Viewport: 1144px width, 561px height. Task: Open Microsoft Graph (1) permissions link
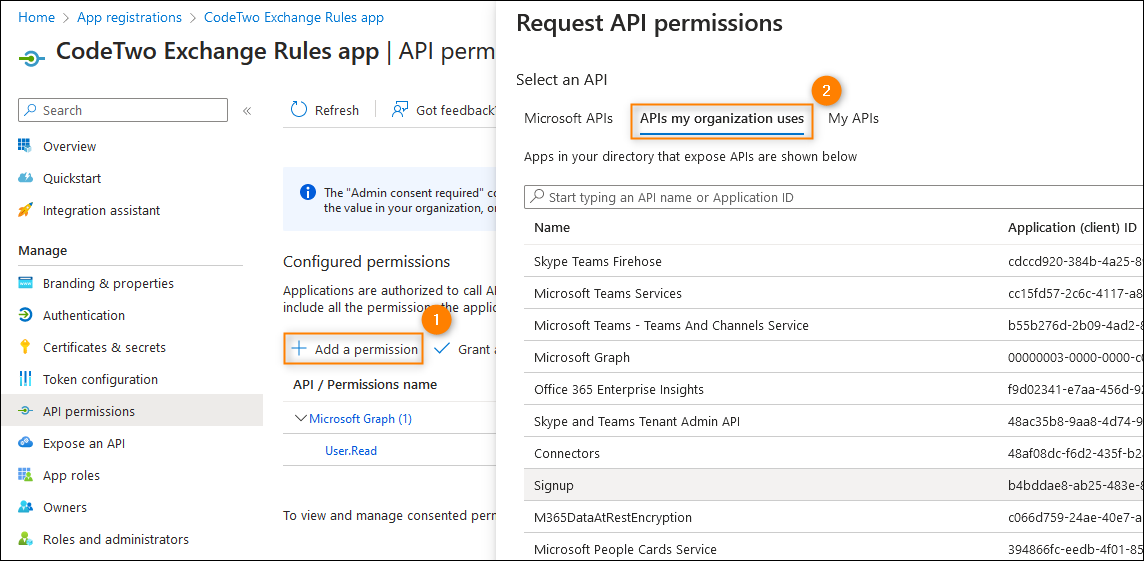click(360, 418)
